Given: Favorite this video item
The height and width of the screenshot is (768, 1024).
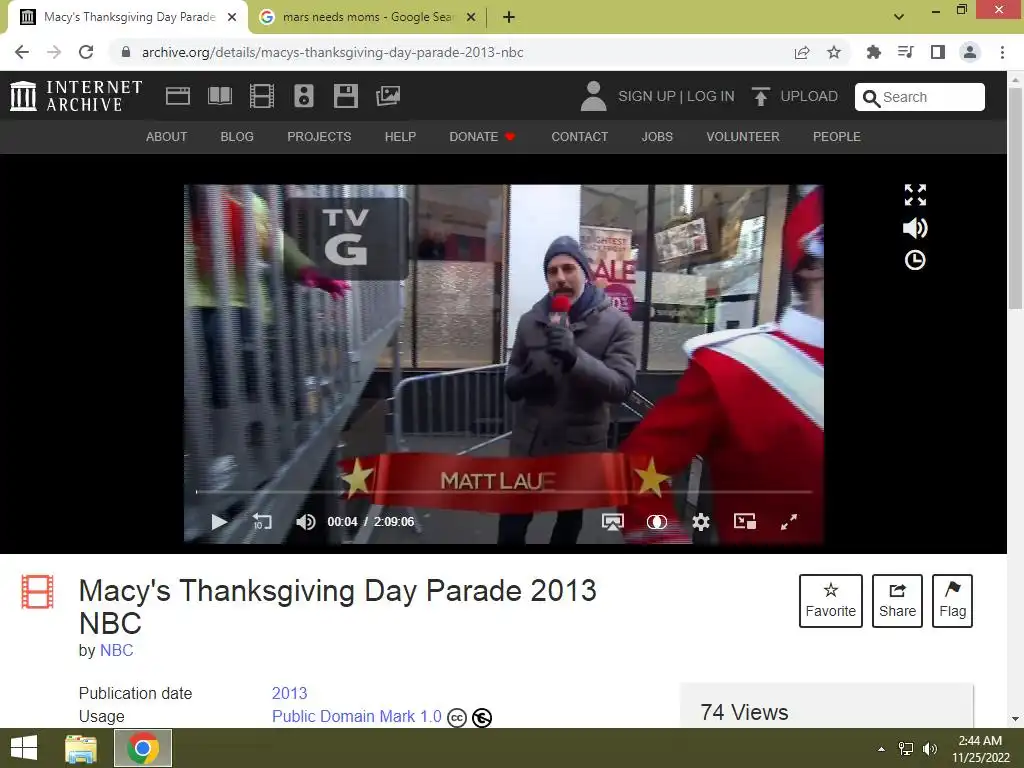Looking at the screenshot, I should (831, 601).
